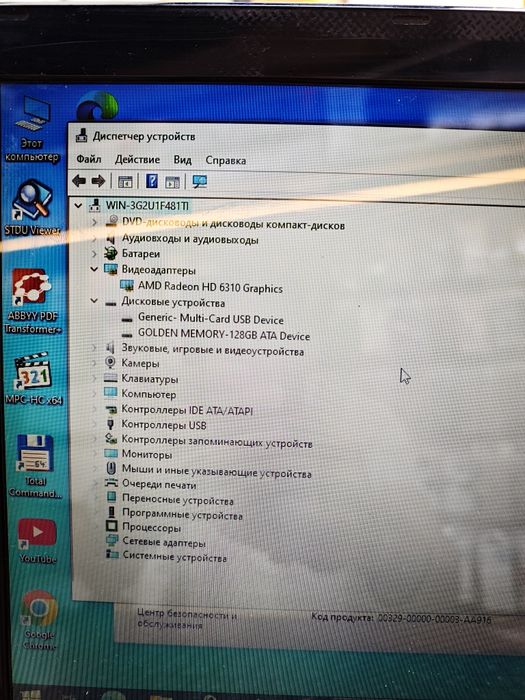
Task: Open ABBYY PDF Transformer+ desktop shortcut
Action: click(x=32, y=301)
